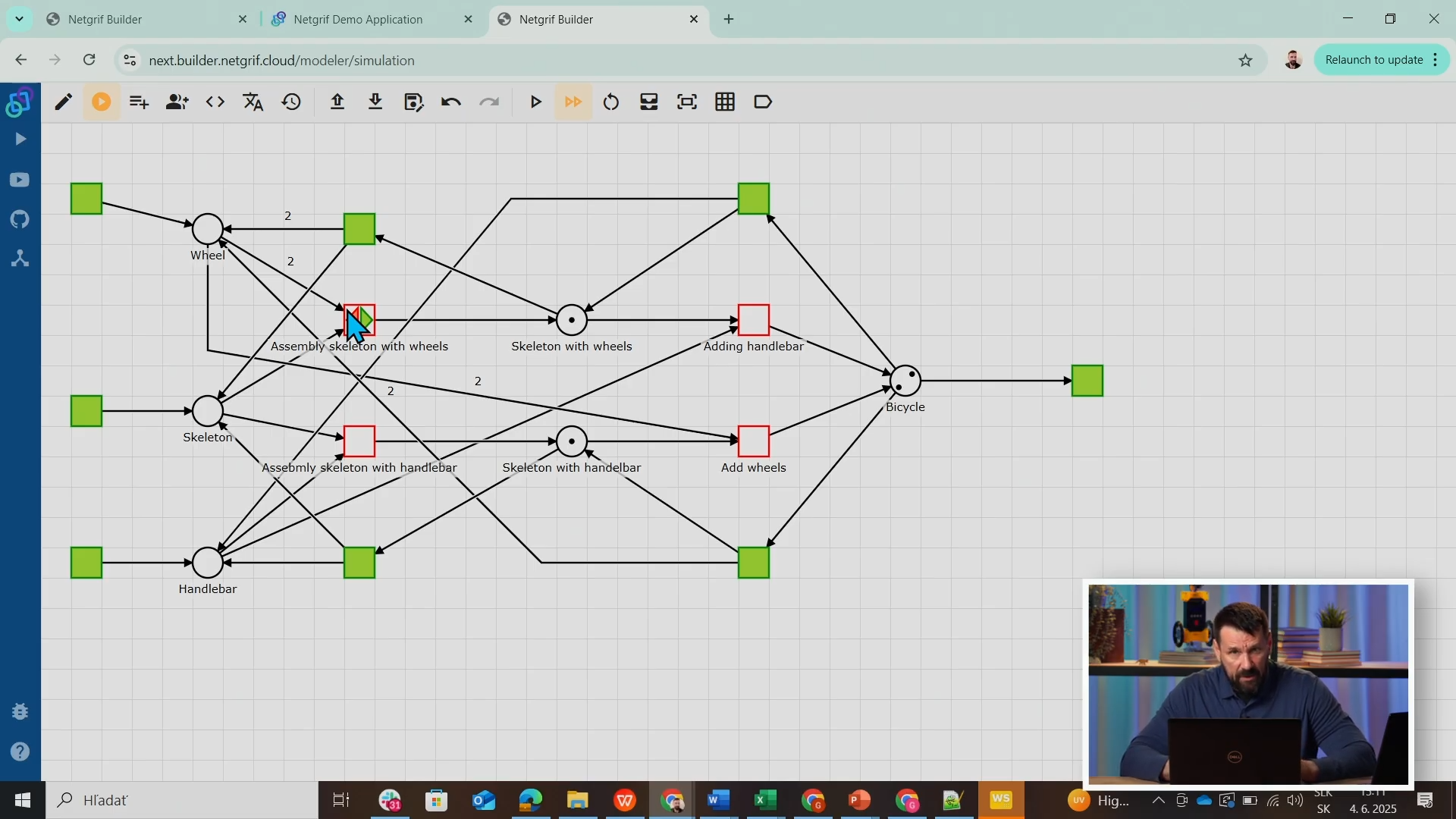Image resolution: width=1456 pixels, height=819 pixels.
Task: Open the browser tab search dropdown
Action: pyautogui.click(x=19, y=19)
